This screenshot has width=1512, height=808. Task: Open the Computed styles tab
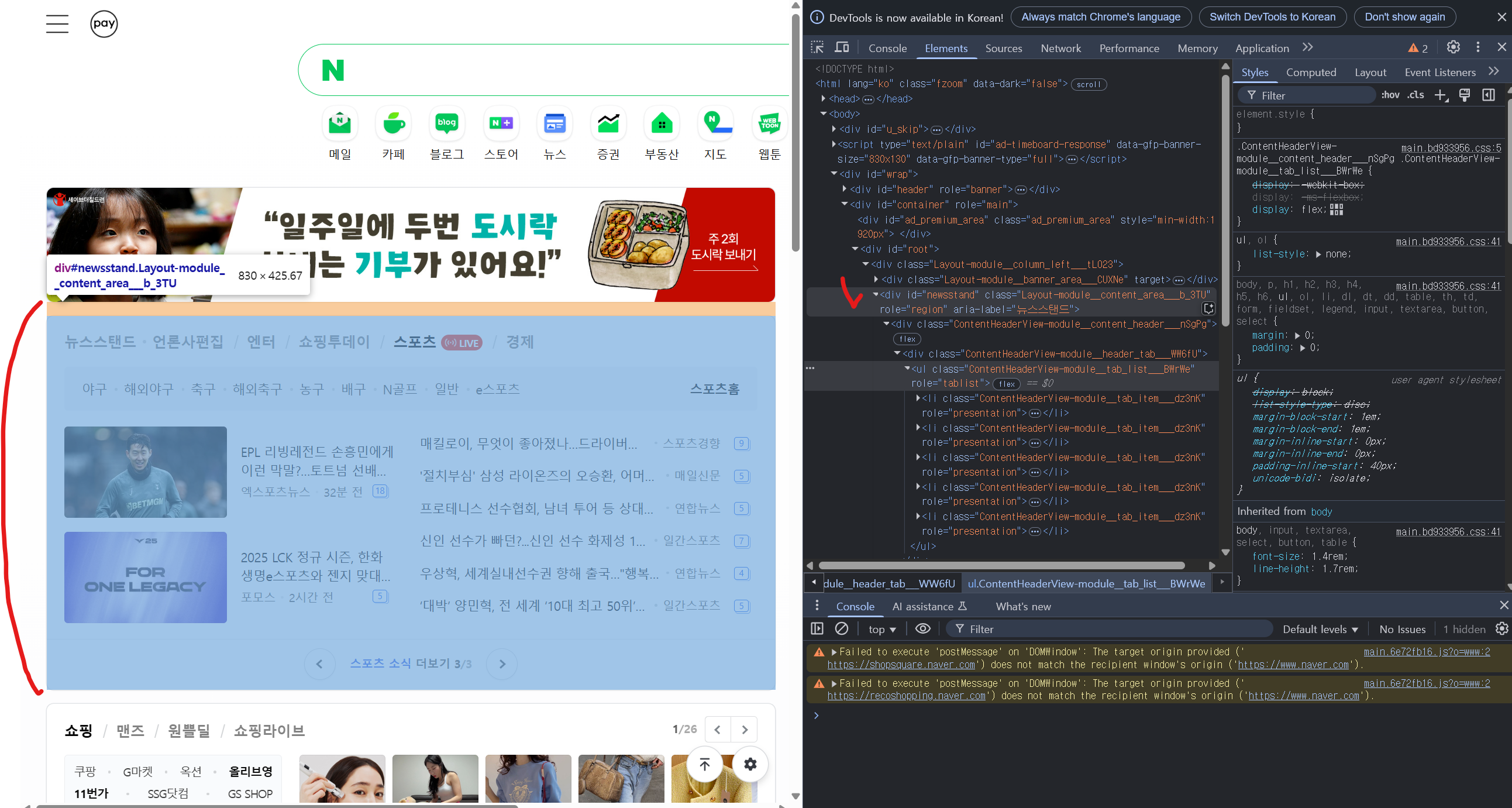[x=1311, y=72]
